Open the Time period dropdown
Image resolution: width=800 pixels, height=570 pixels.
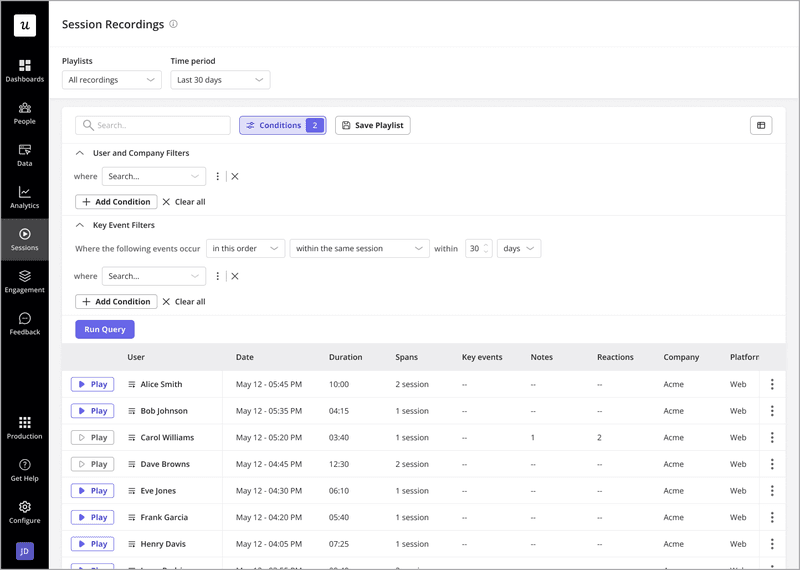coord(220,80)
